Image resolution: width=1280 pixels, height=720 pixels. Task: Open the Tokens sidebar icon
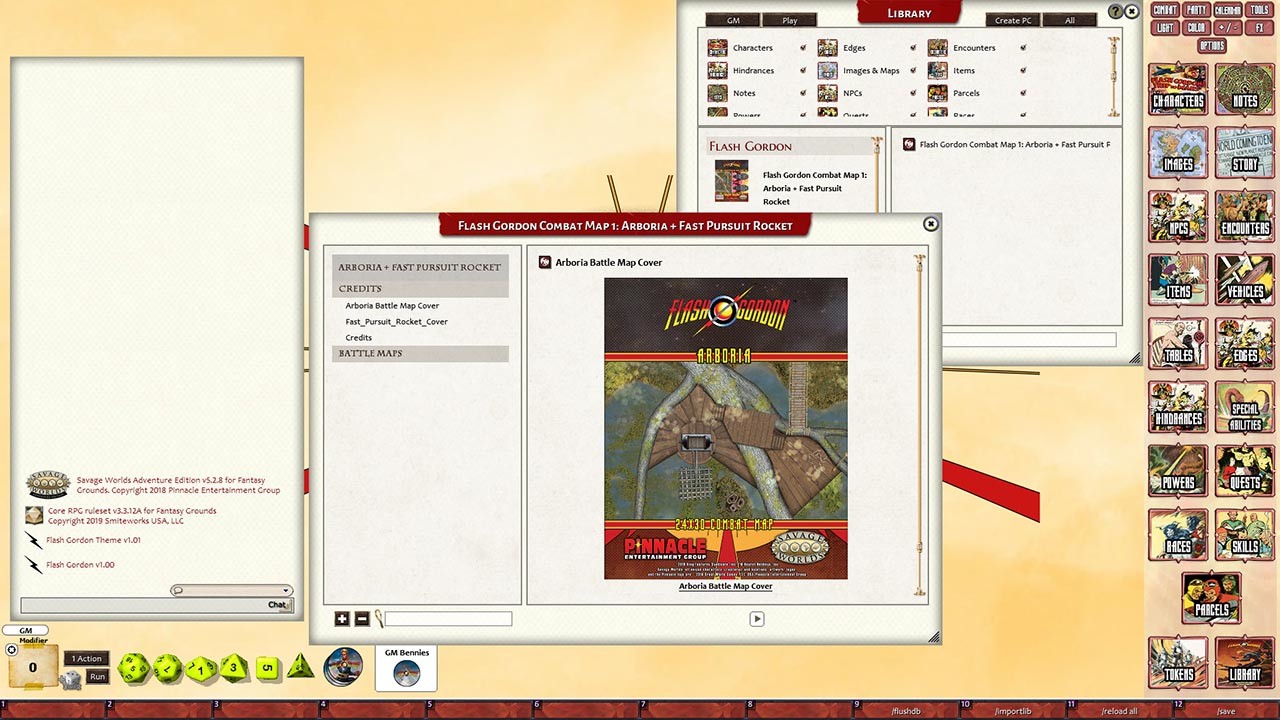pyautogui.click(x=1177, y=663)
